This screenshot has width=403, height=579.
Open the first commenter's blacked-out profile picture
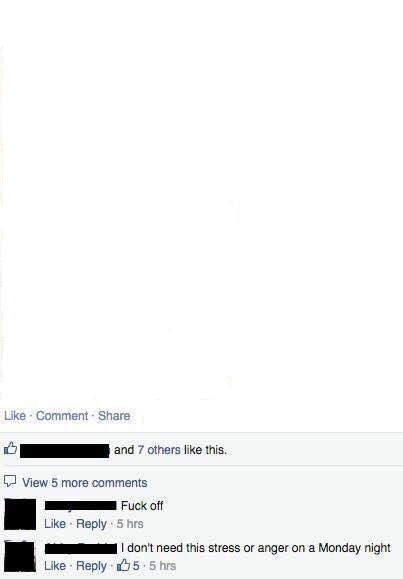click(20, 514)
